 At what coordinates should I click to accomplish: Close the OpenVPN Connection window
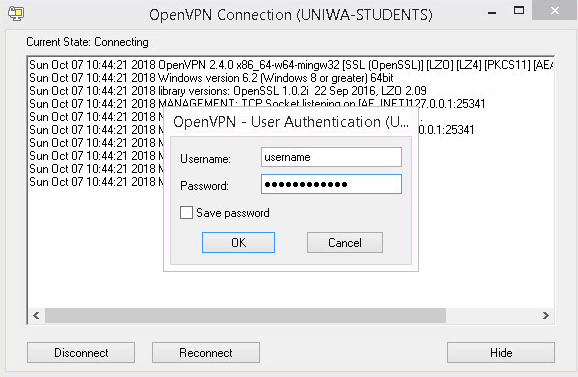point(554,10)
